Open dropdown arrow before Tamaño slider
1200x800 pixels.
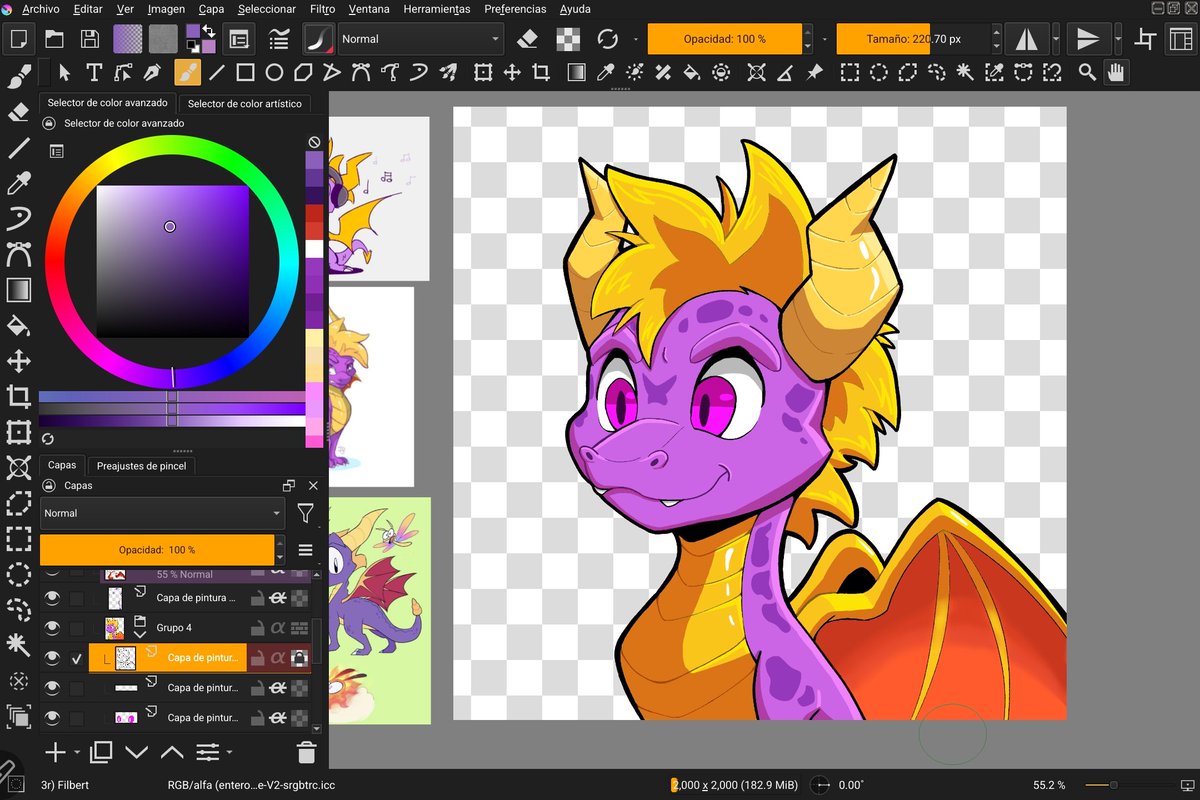click(824, 39)
